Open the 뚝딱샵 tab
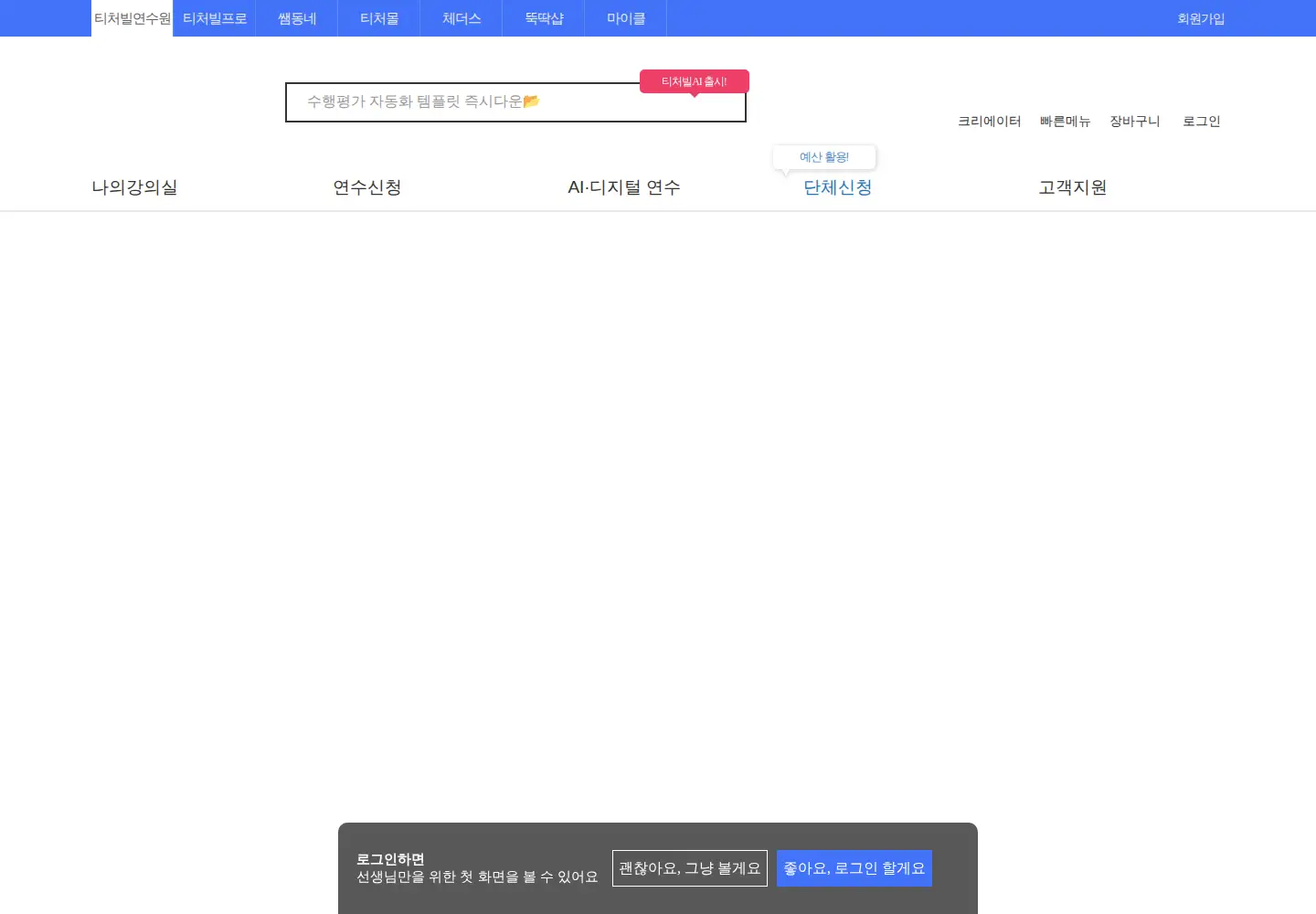The image size is (1316, 914). pos(544,18)
